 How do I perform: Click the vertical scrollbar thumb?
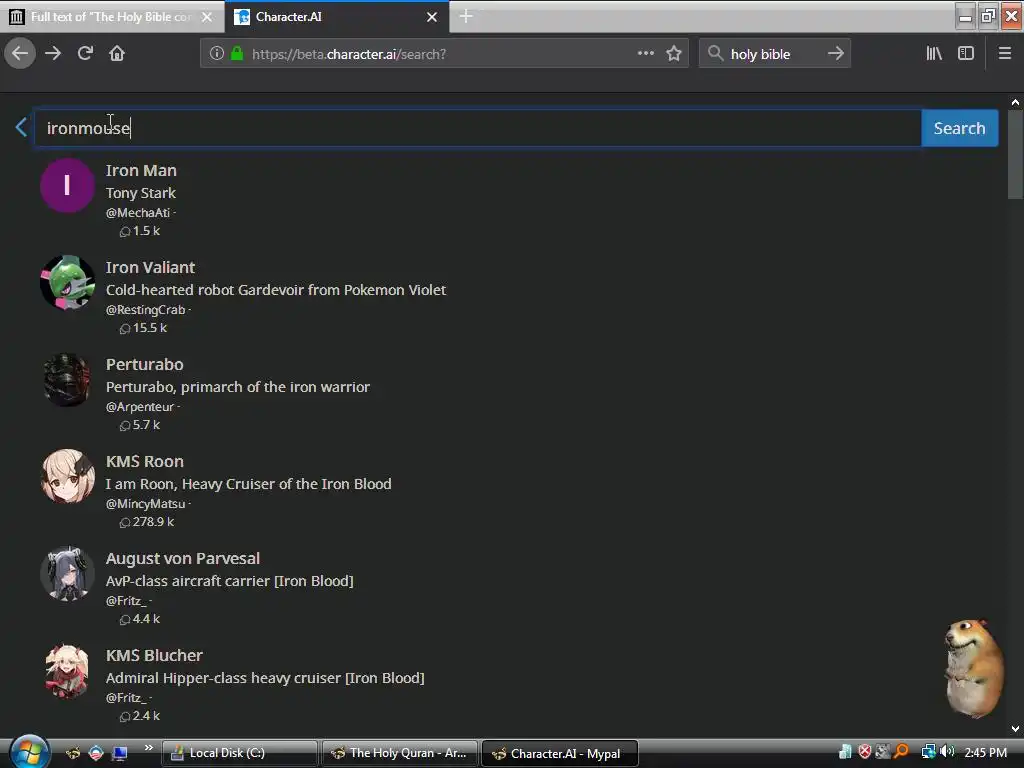point(1015,154)
